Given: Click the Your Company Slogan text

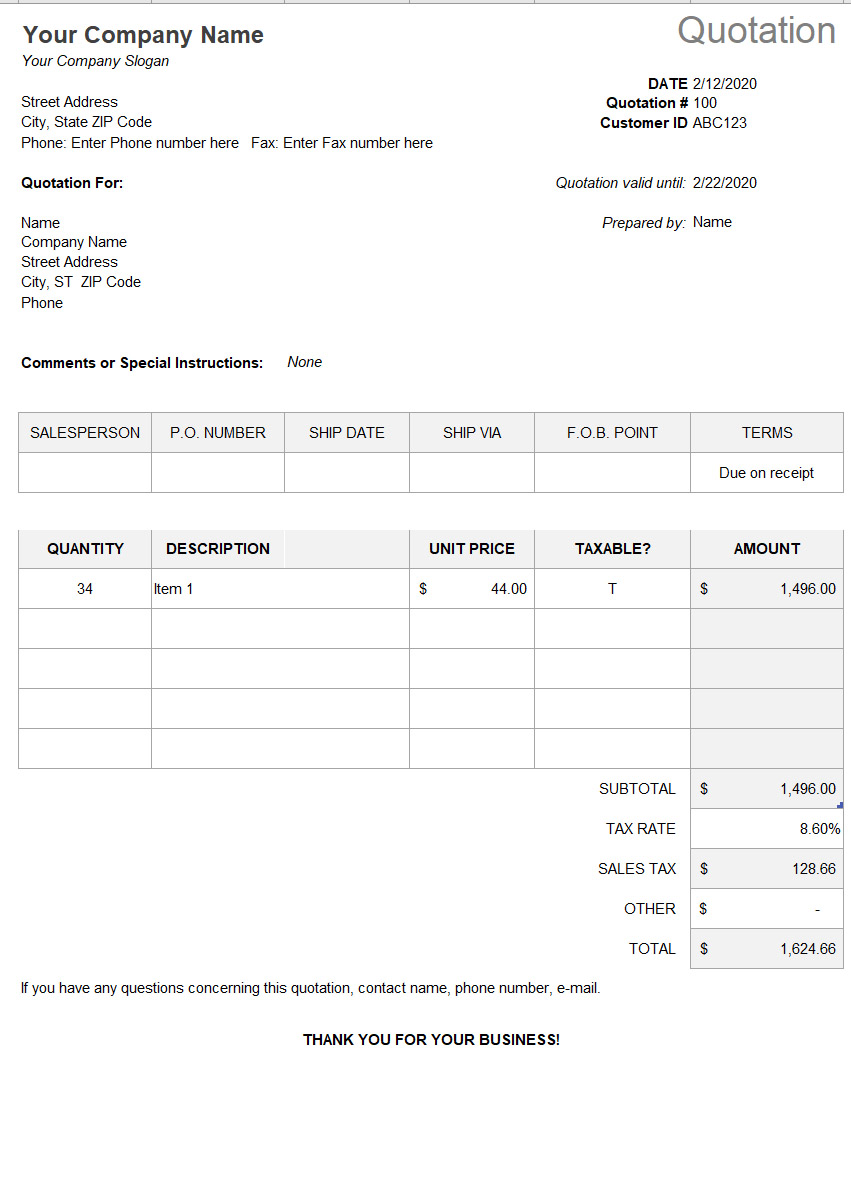Looking at the screenshot, I should coord(95,61).
